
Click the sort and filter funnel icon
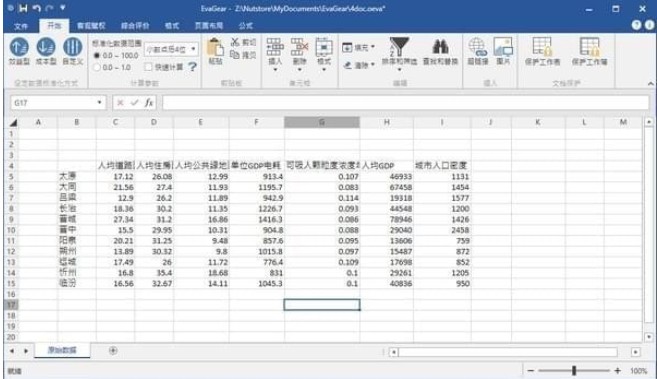point(399,46)
